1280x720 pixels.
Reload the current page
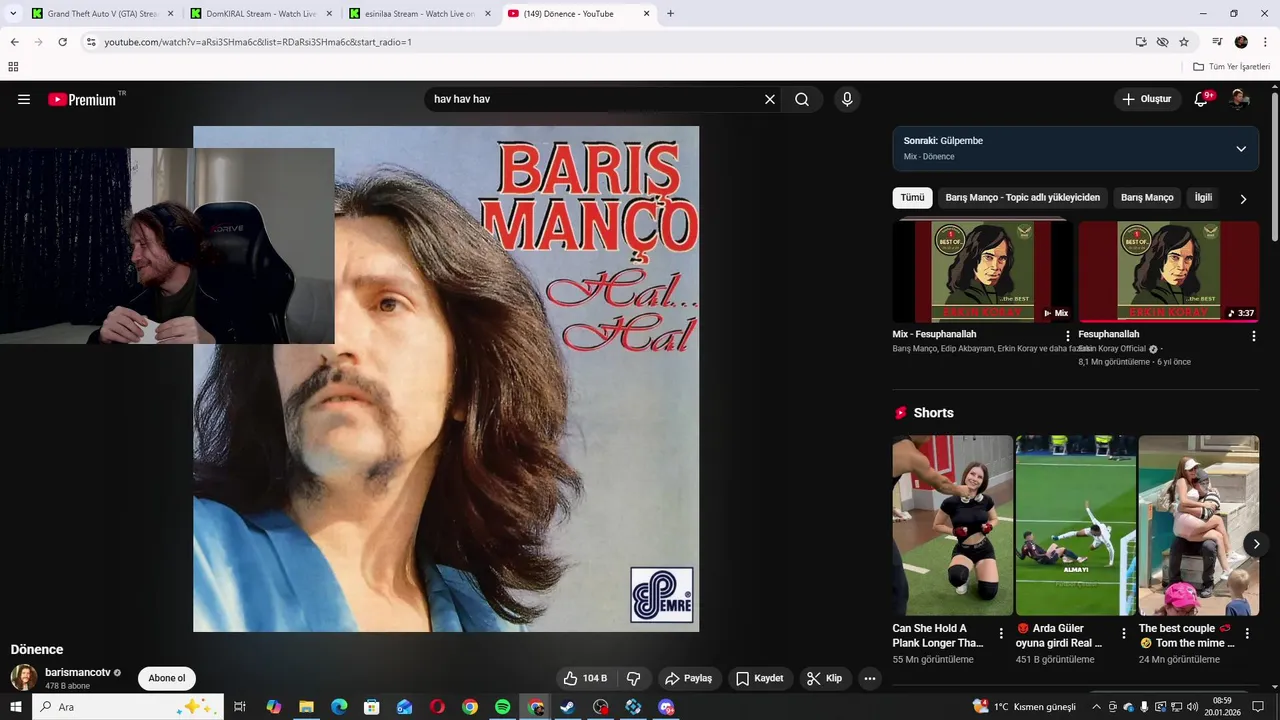point(62,42)
